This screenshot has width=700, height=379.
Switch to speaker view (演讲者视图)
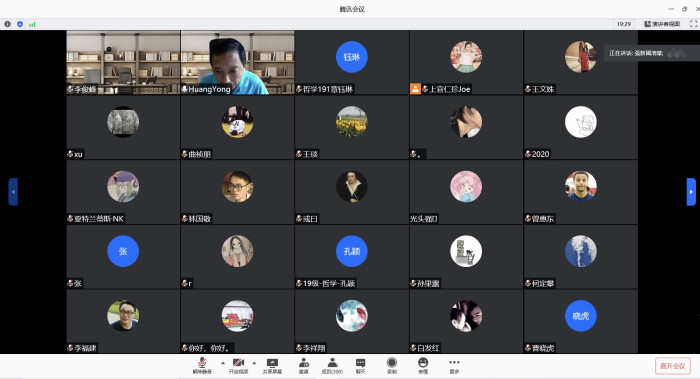pos(662,24)
